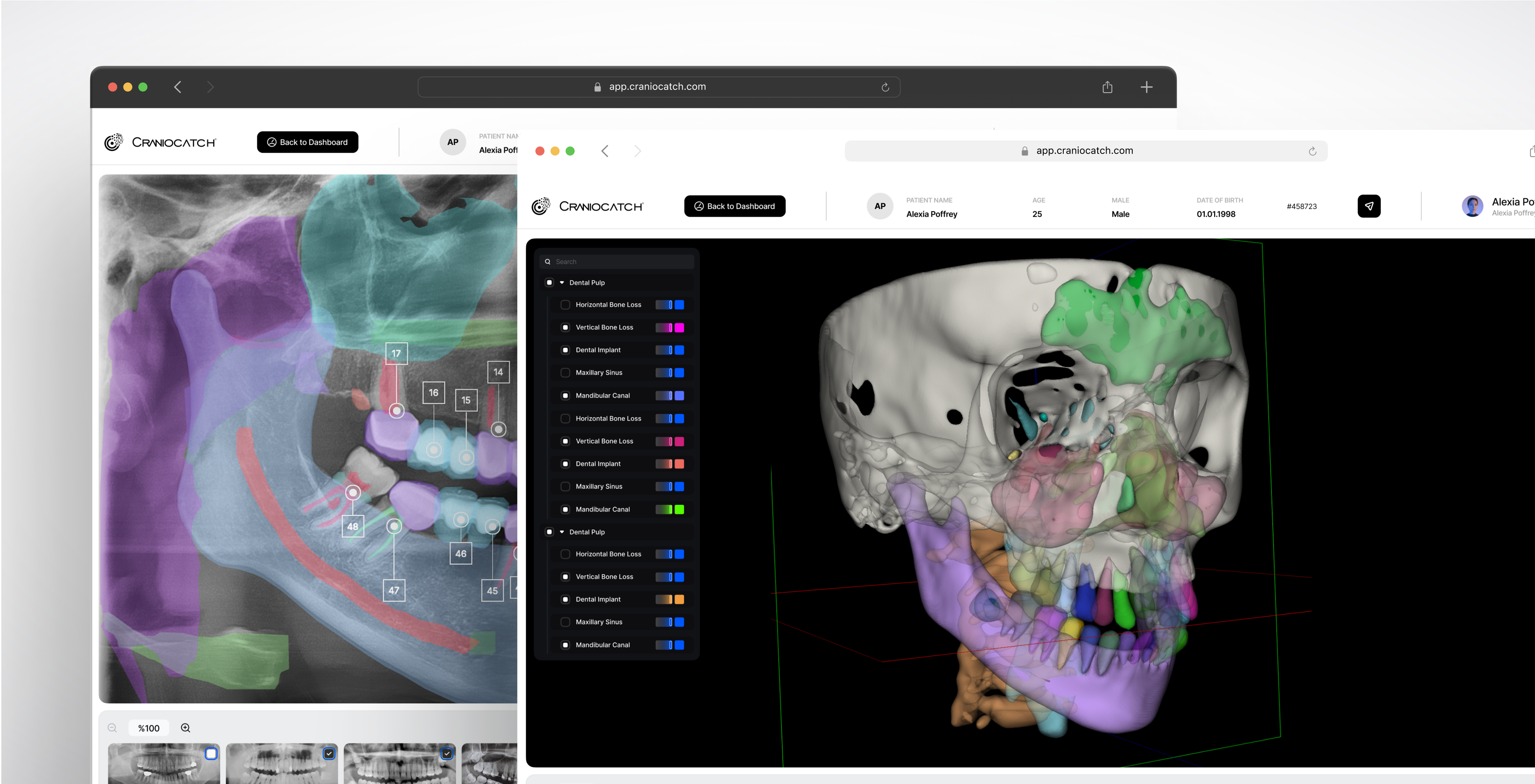Select the orange Dental Implant list item

point(598,599)
